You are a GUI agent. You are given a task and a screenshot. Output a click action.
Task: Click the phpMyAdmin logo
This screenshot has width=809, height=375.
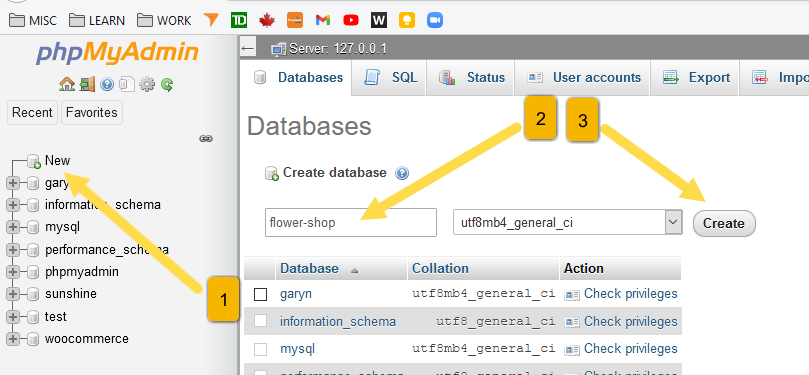click(x=117, y=53)
